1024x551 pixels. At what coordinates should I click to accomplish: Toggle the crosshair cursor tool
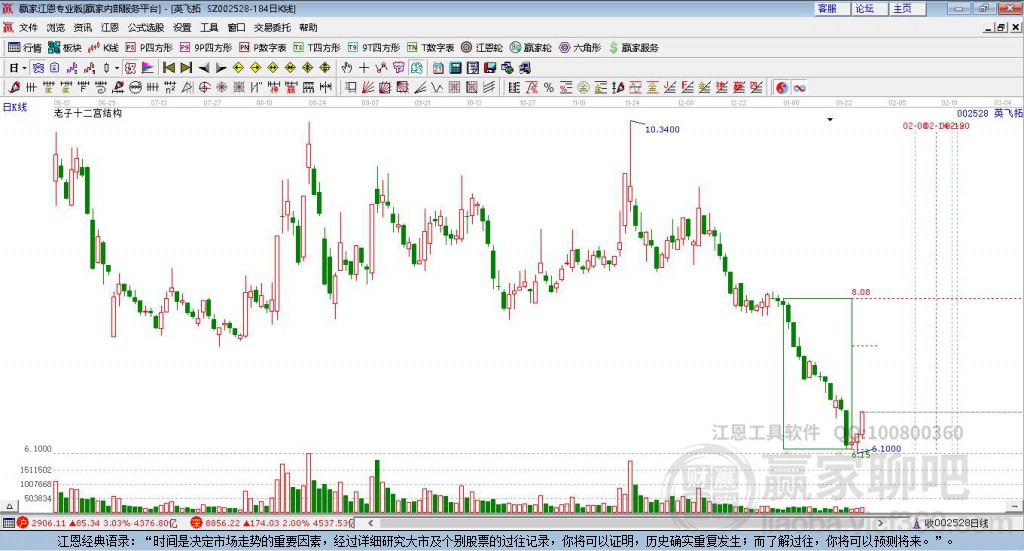364,68
